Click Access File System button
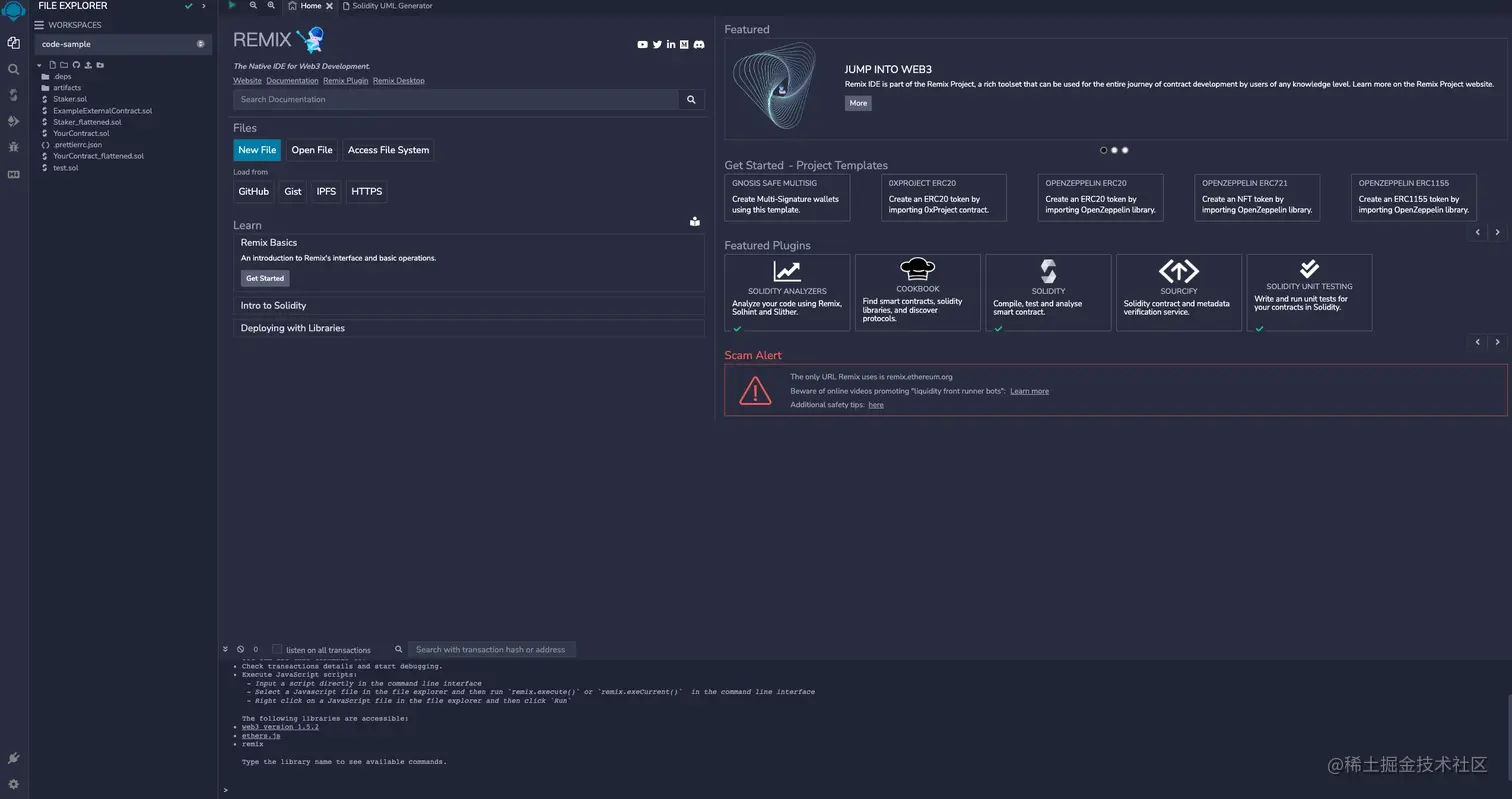Viewport: 1512px width, 799px height. 389,150
